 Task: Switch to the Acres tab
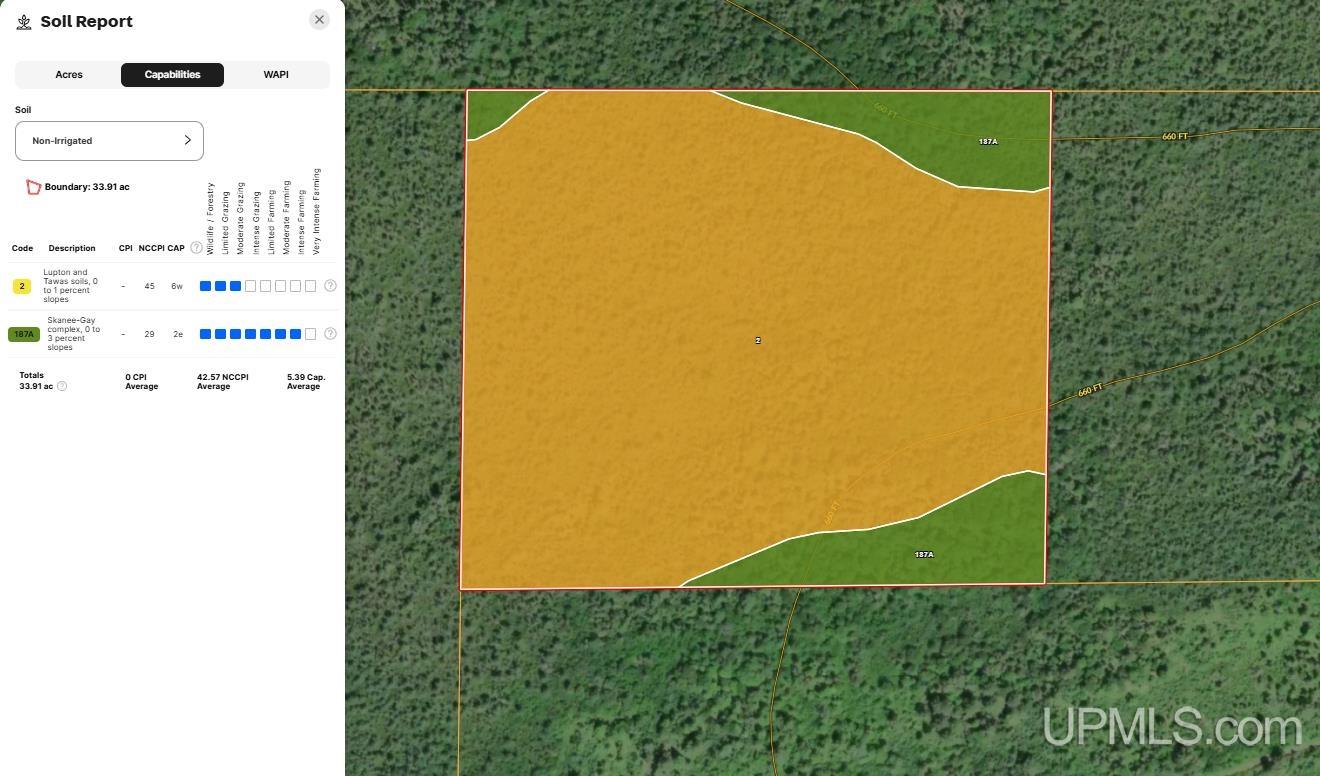pos(69,75)
